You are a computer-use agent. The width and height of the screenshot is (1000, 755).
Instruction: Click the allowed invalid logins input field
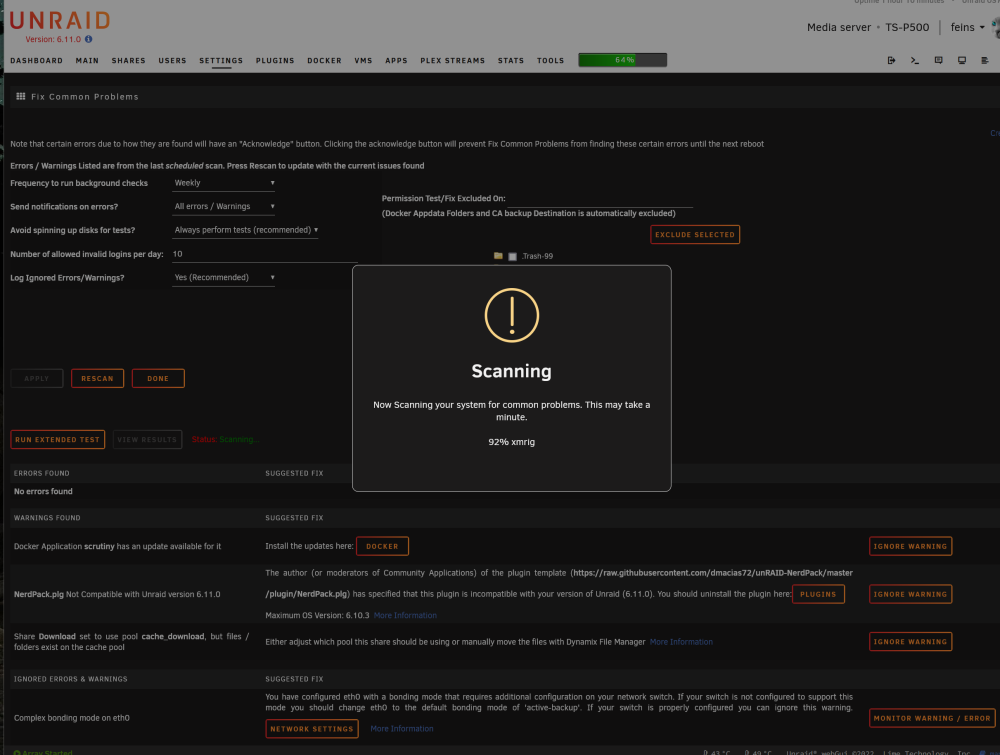(x=265, y=254)
